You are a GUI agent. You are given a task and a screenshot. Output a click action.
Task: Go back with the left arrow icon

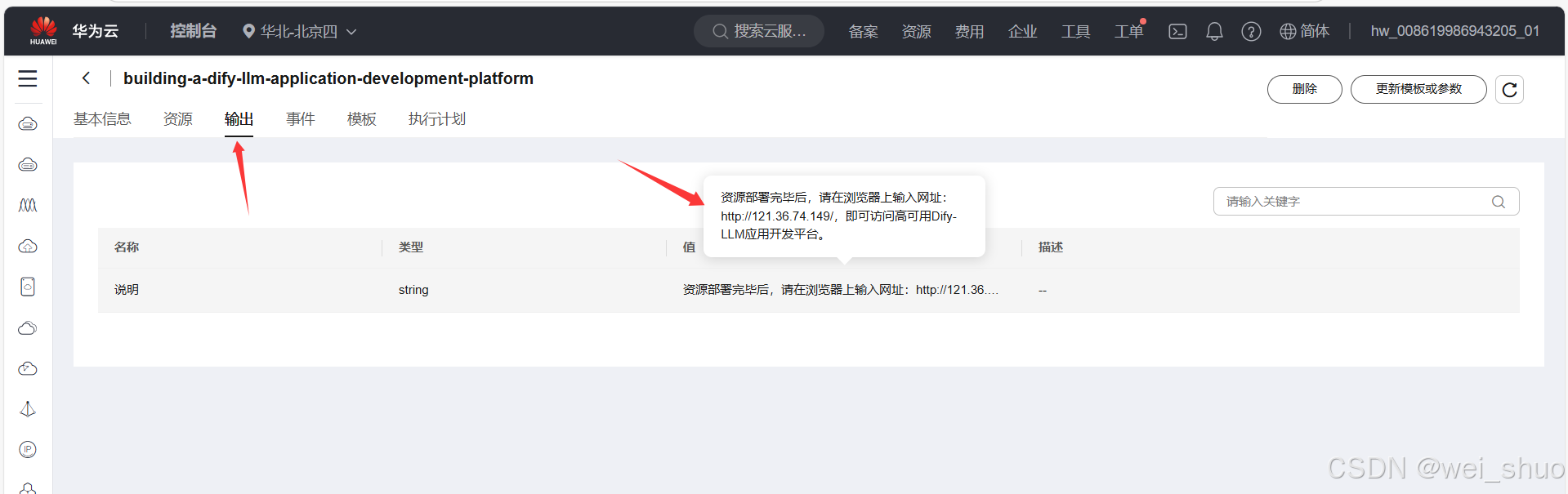[x=86, y=78]
